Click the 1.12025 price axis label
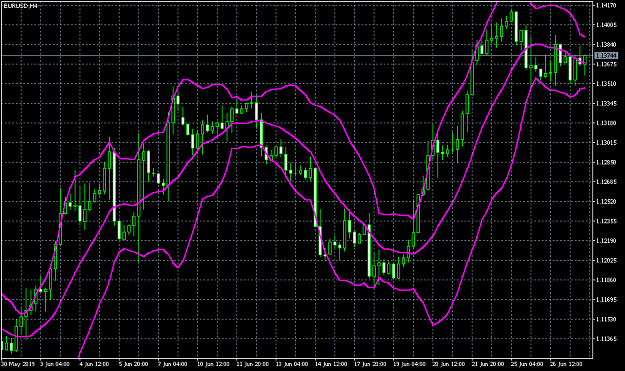625x371 pixels. click(x=606, y=261)
